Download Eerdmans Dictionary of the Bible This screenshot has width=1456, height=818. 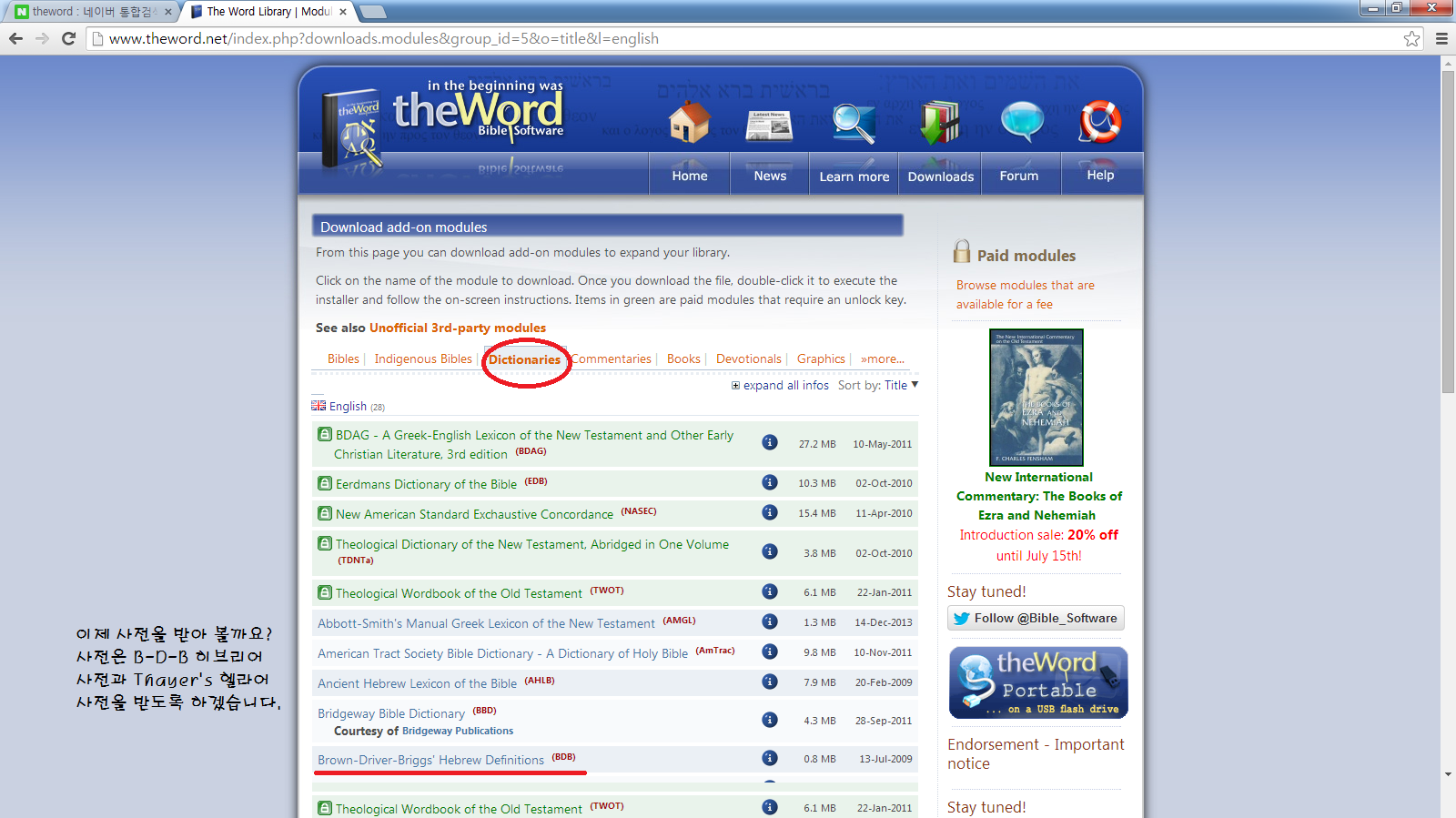click(x=426, y=484)
